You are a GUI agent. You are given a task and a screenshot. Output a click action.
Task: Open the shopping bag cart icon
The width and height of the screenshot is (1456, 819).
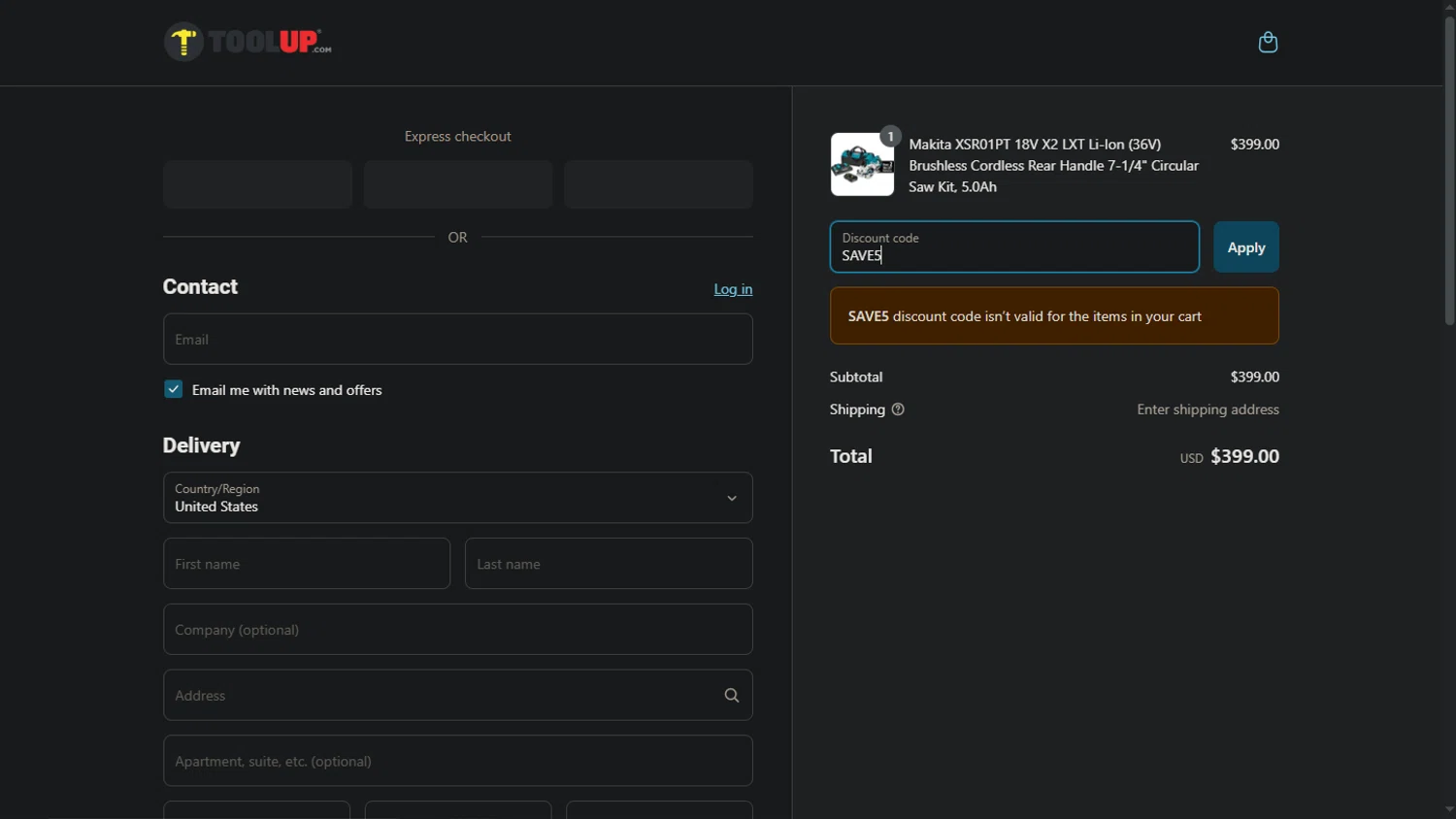(1267, 43)
